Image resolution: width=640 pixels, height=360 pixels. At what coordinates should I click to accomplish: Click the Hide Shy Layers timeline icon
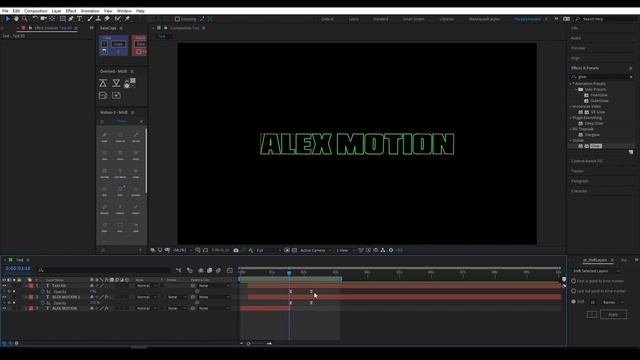pos(201,270)
